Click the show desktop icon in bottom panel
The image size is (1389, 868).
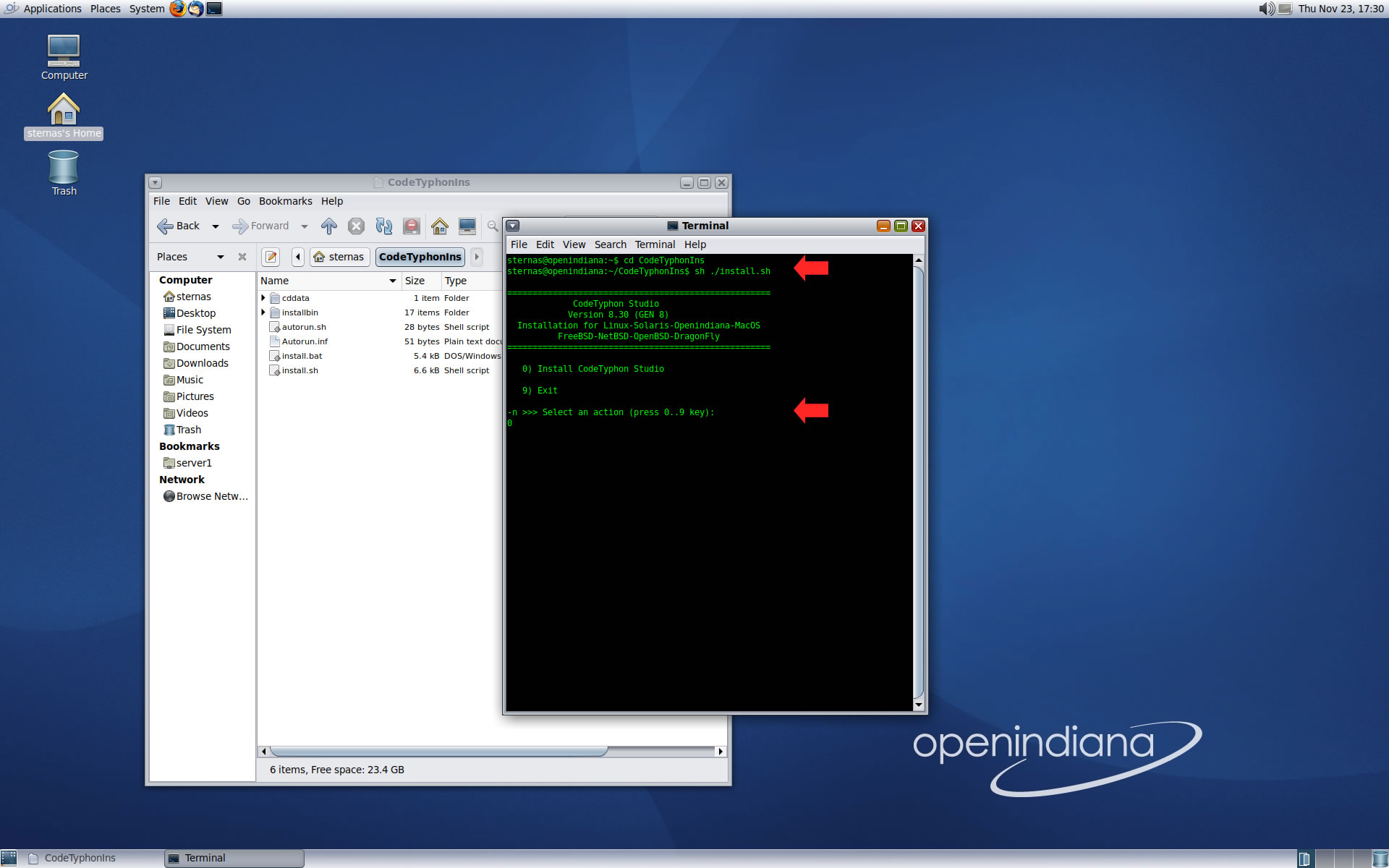pos(9,859)
